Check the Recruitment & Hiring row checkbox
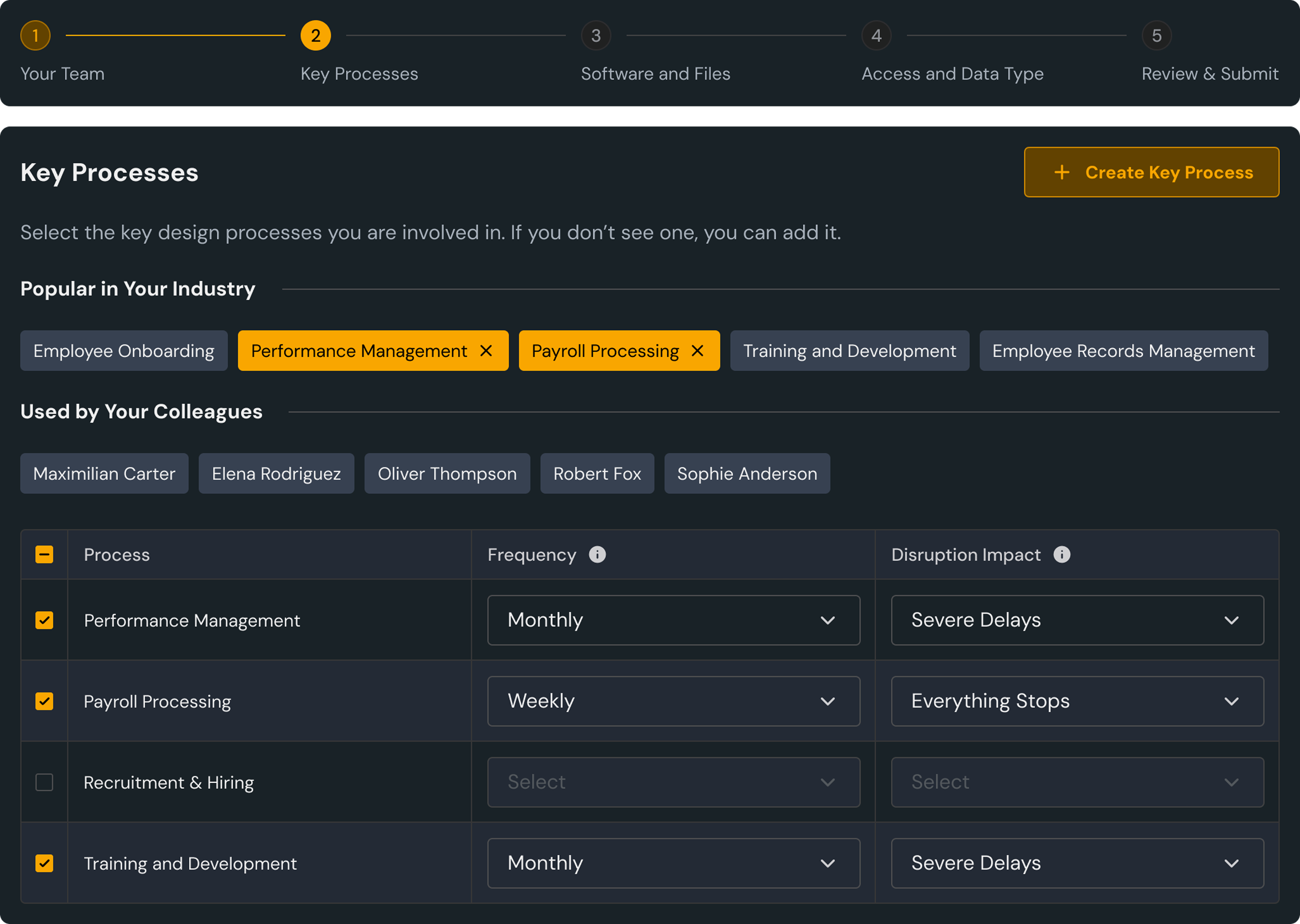 coord(44,782)
